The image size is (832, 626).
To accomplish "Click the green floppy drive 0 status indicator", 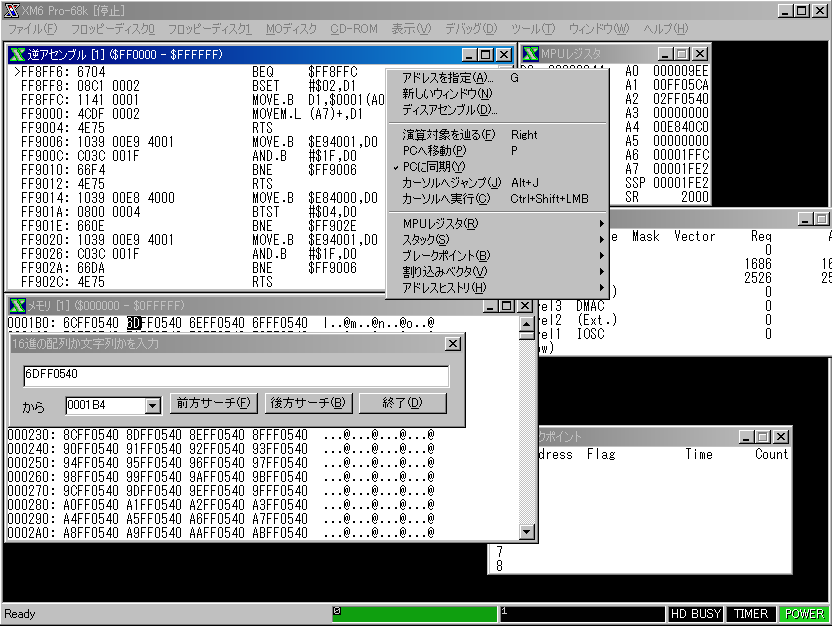I will [x=414, y=614].
